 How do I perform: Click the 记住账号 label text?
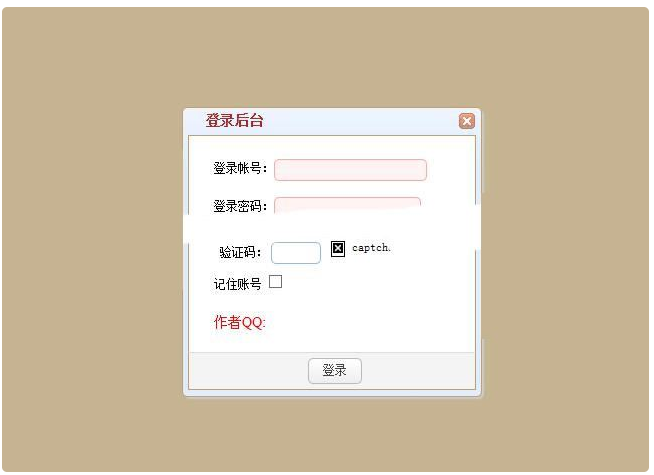pyautogui.click(x=237, y=284)
